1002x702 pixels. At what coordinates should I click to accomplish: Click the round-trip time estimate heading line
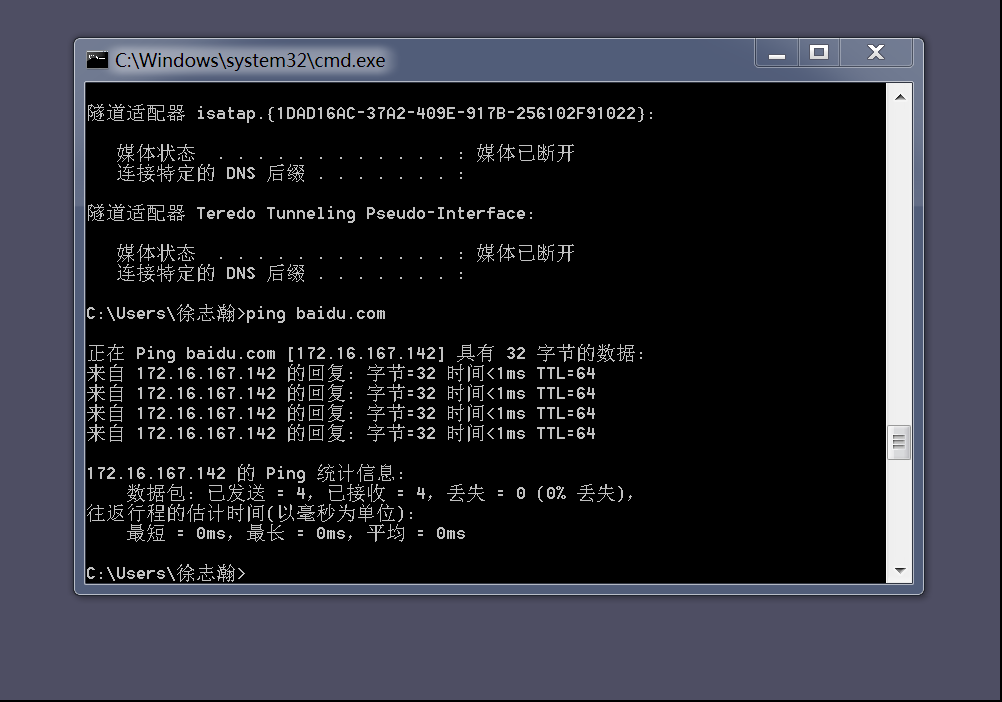pyautogui.click(x=250, y=513)
